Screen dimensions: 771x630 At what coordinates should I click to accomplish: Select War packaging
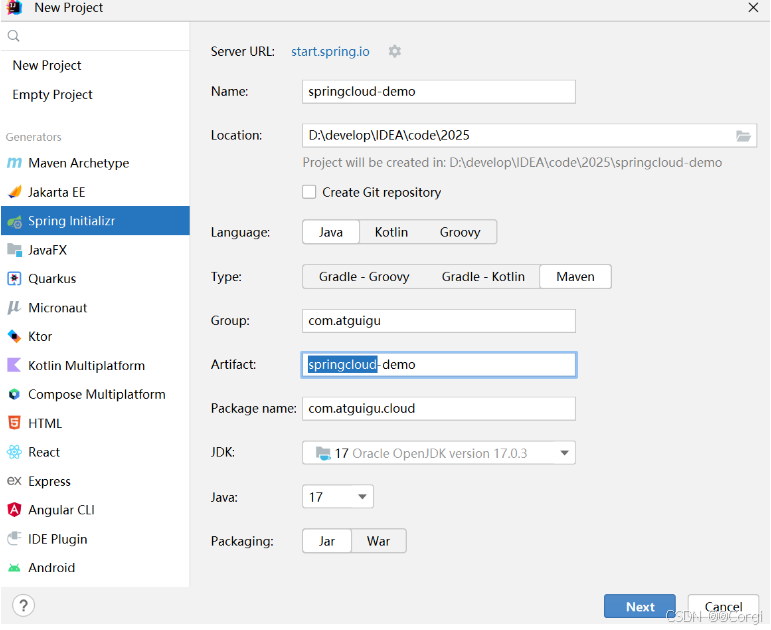(x=379, y=541)
